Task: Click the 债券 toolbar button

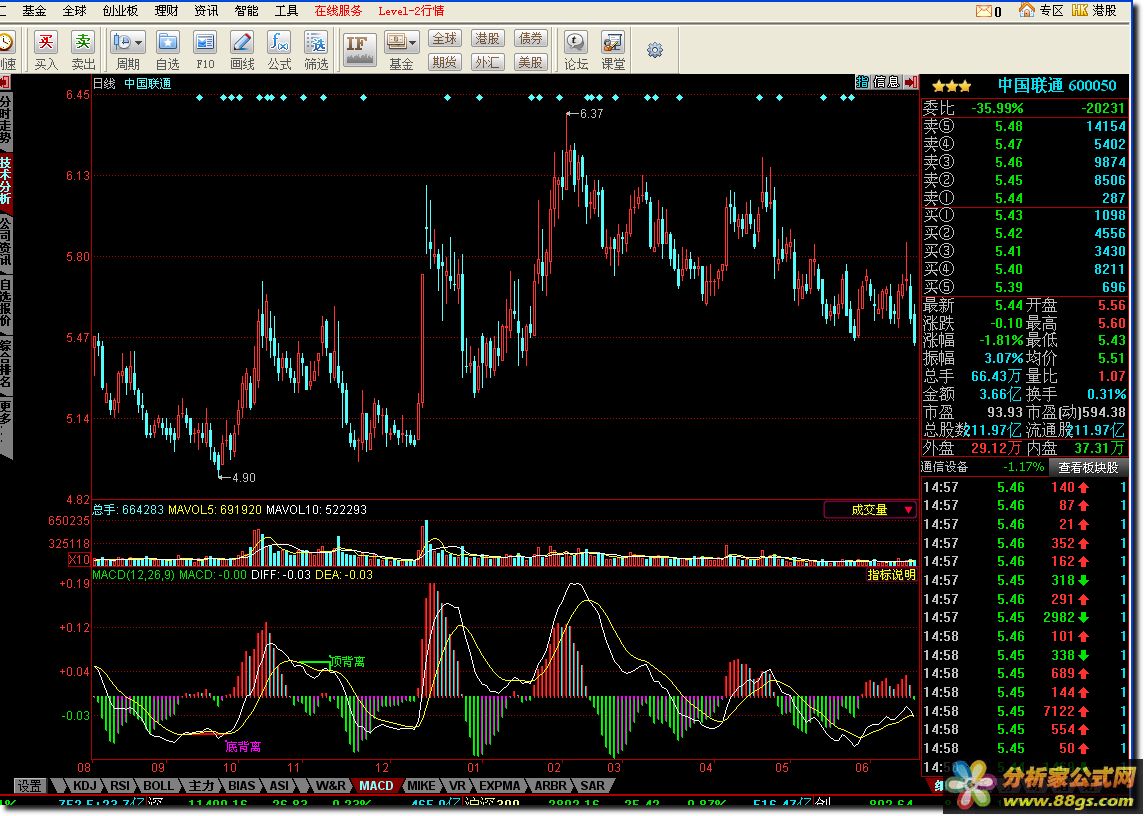Action: [530, 39]
